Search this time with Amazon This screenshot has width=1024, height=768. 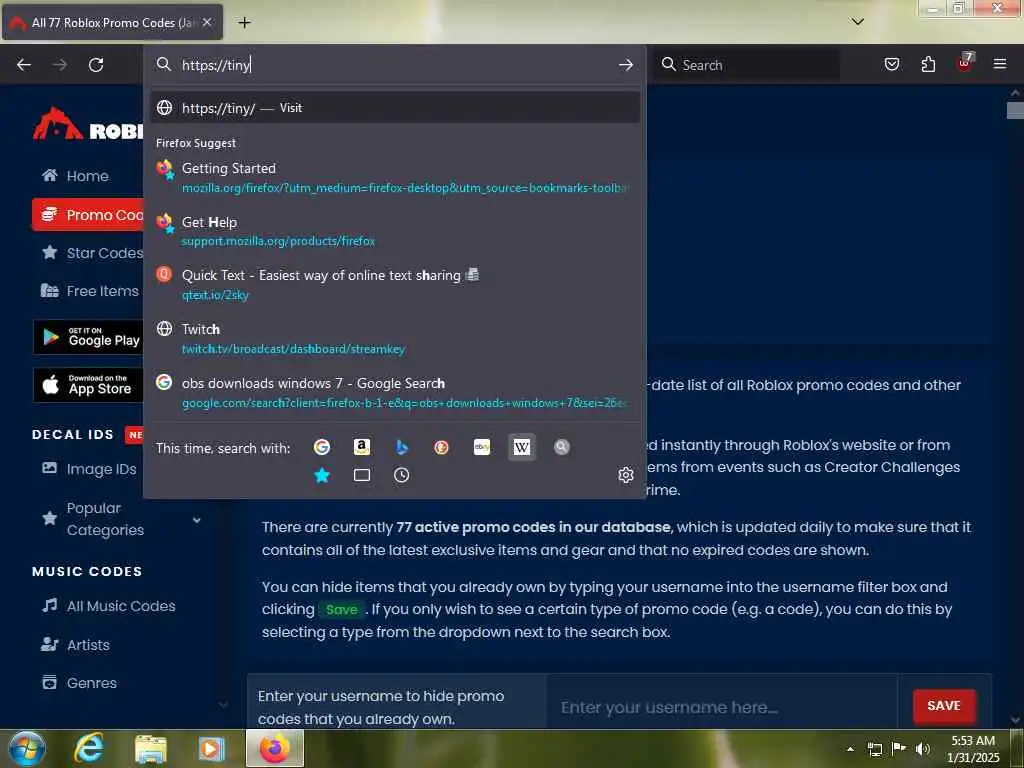[x=362, y=447]
